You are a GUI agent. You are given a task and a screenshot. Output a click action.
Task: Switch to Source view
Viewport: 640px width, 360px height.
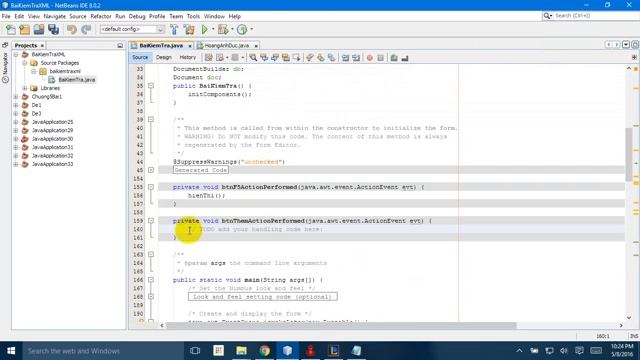tap(140, 58)
